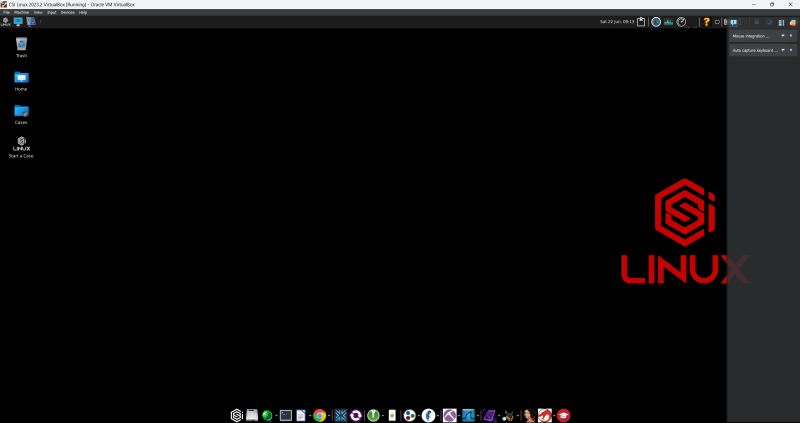Open the terminal from the dock
Screen dimensions: 800x423
click(x=286, y=416)
